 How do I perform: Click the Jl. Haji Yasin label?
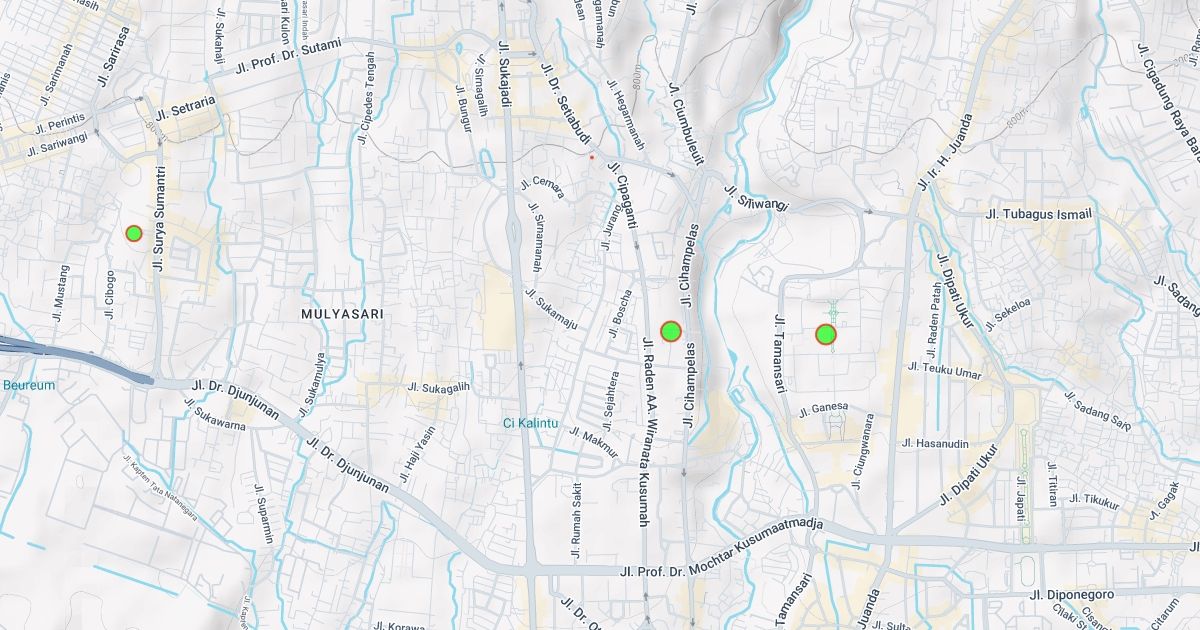tap(418, 454)
